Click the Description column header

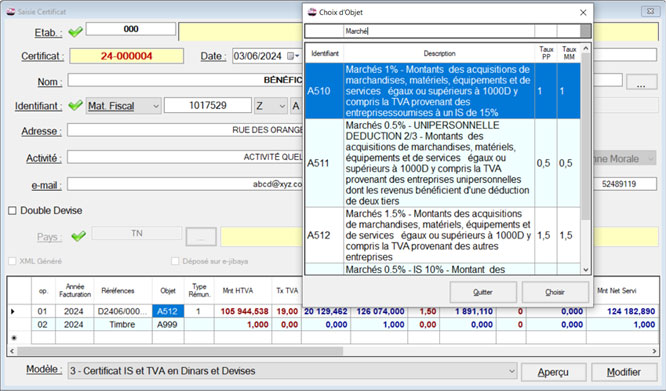[439, 53]
